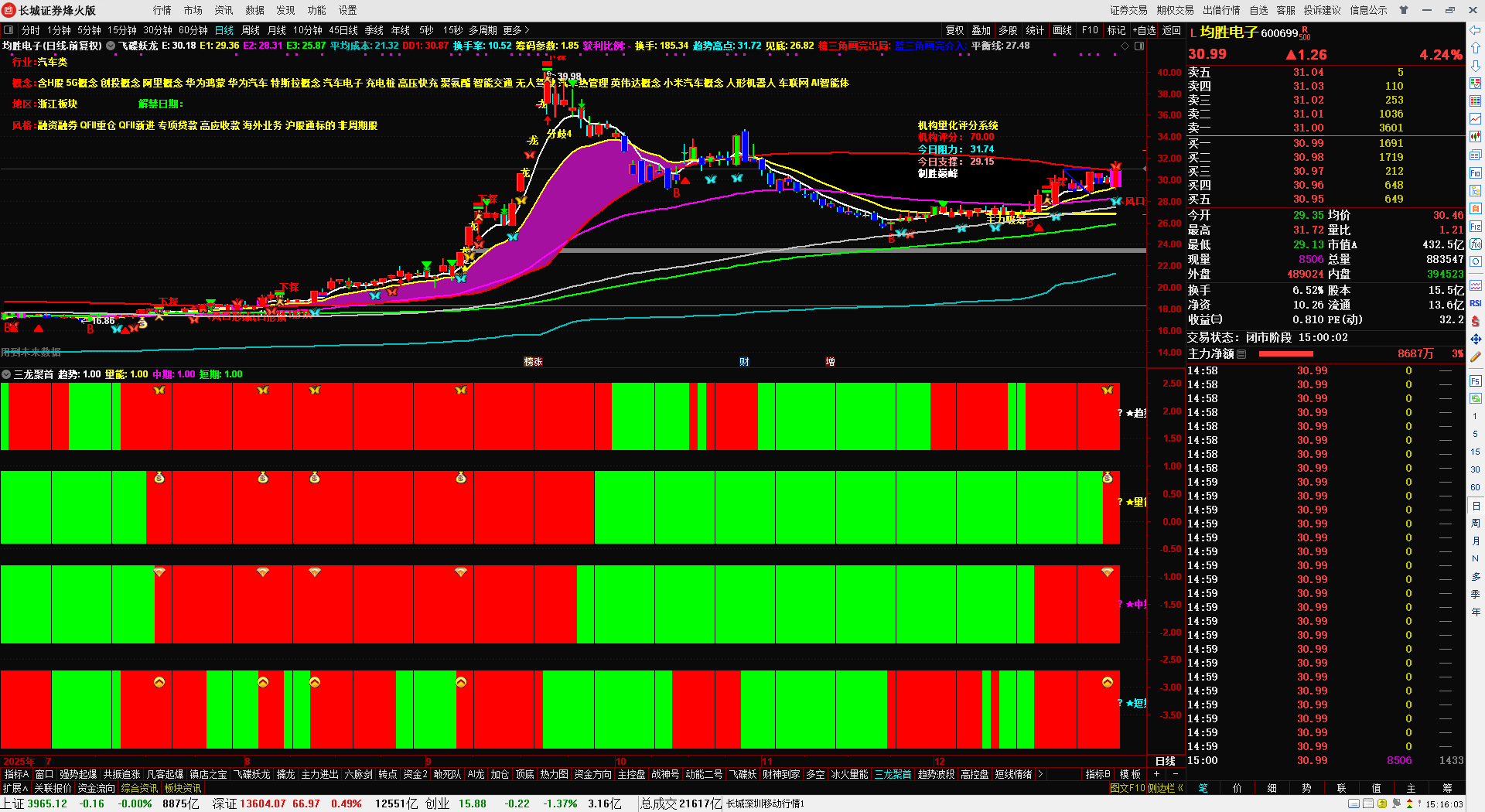Click the +自选 button
This screenshot has width=1485, height=812.
coord(1145,30)
